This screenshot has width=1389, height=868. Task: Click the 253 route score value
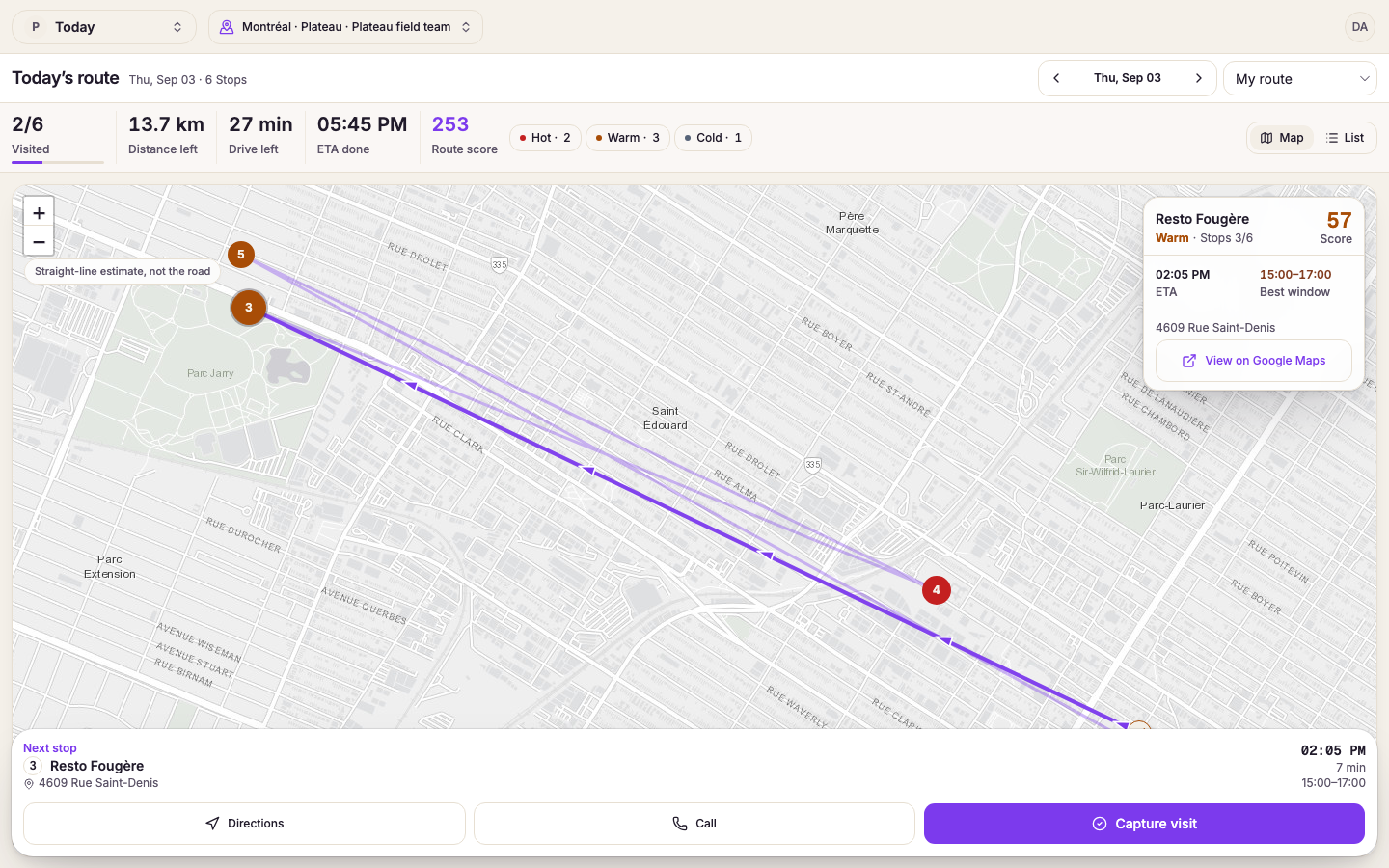(450, 124)
